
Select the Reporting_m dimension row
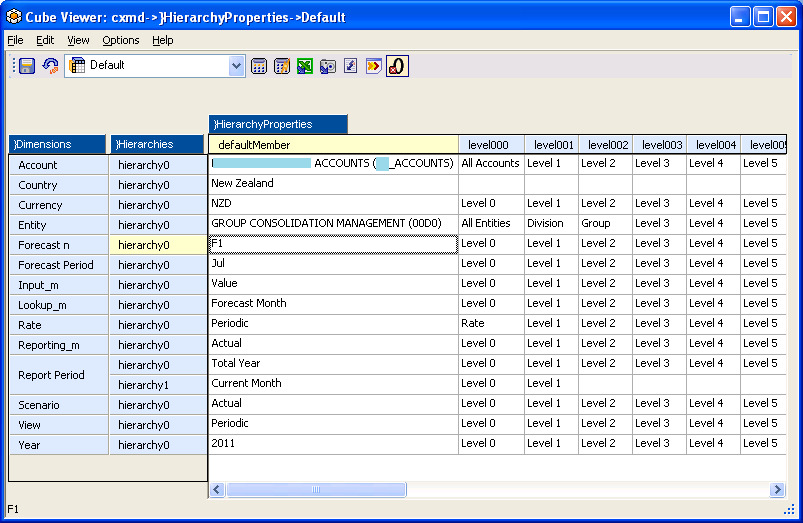(59, 345)
